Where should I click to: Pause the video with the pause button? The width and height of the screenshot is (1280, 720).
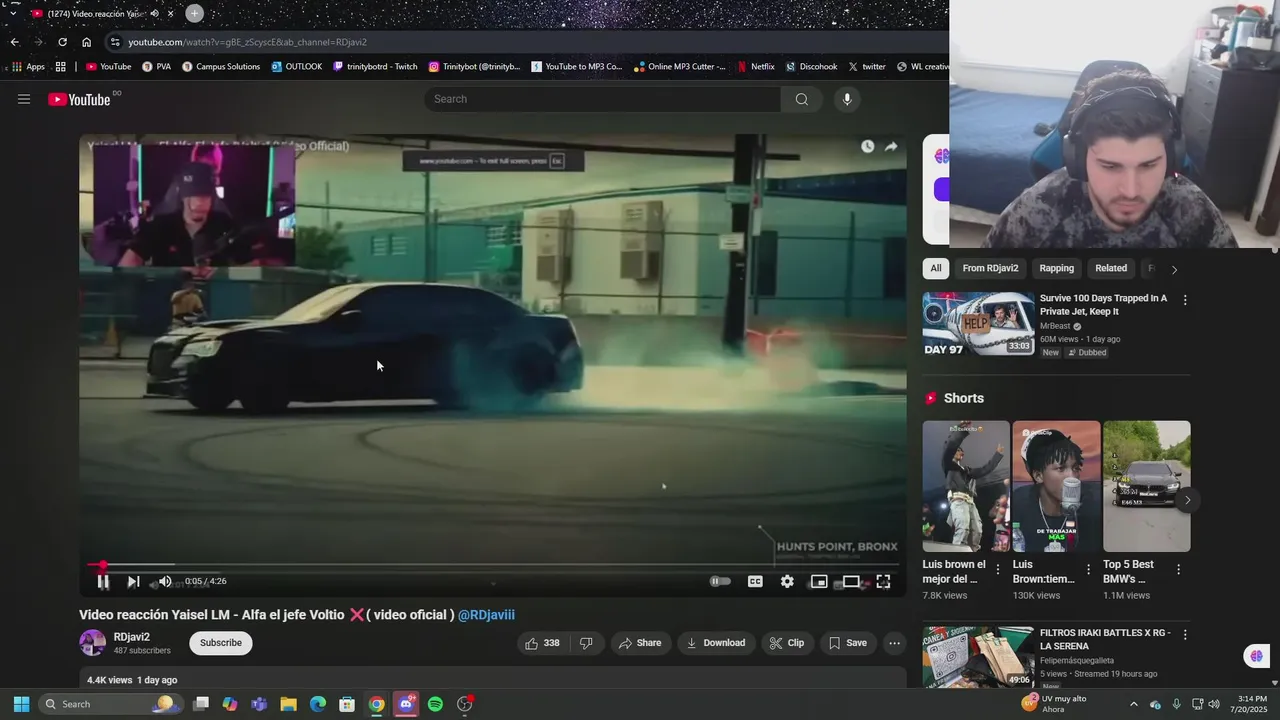tap(103, 581)
